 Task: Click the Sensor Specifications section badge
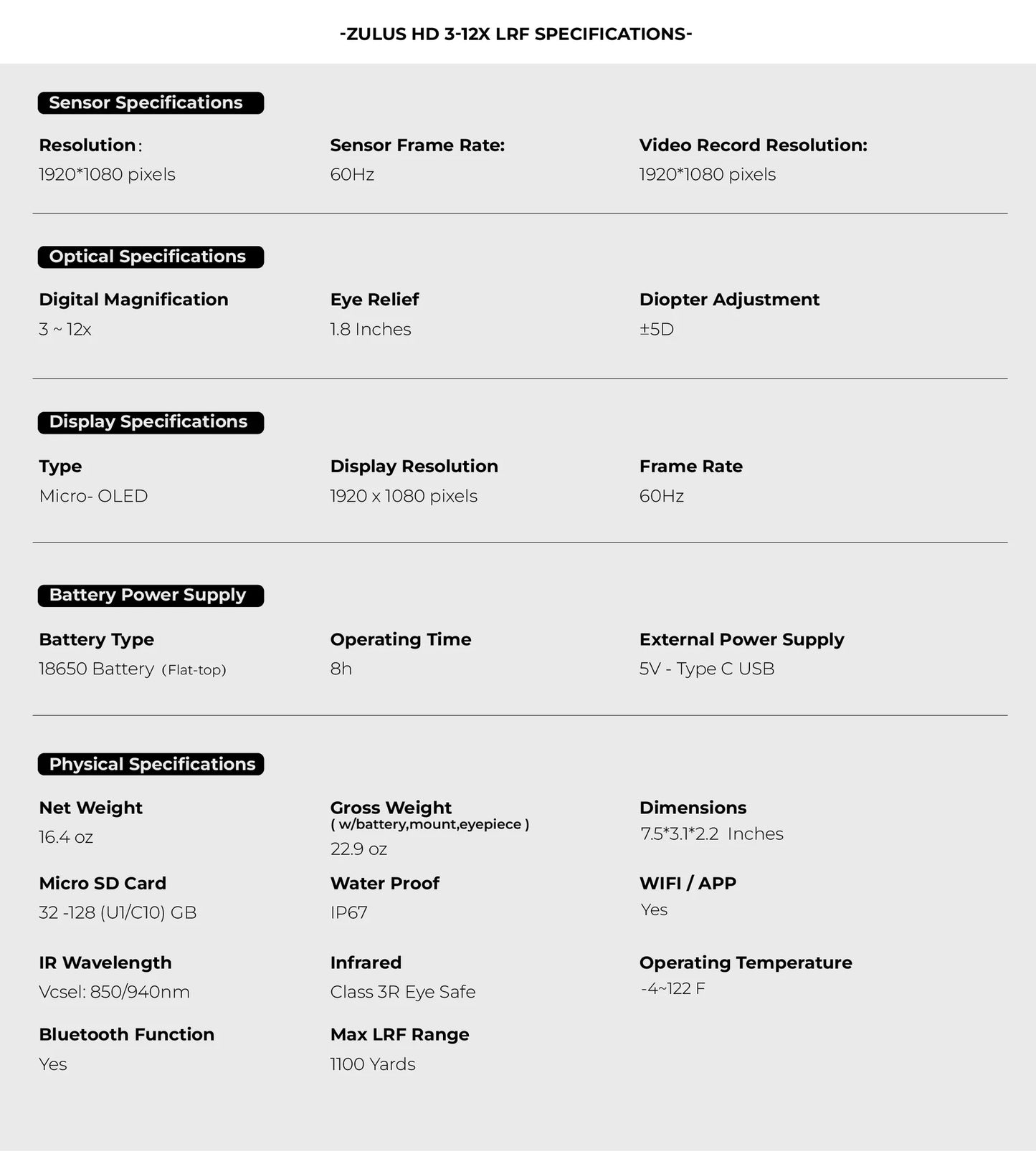151,103
